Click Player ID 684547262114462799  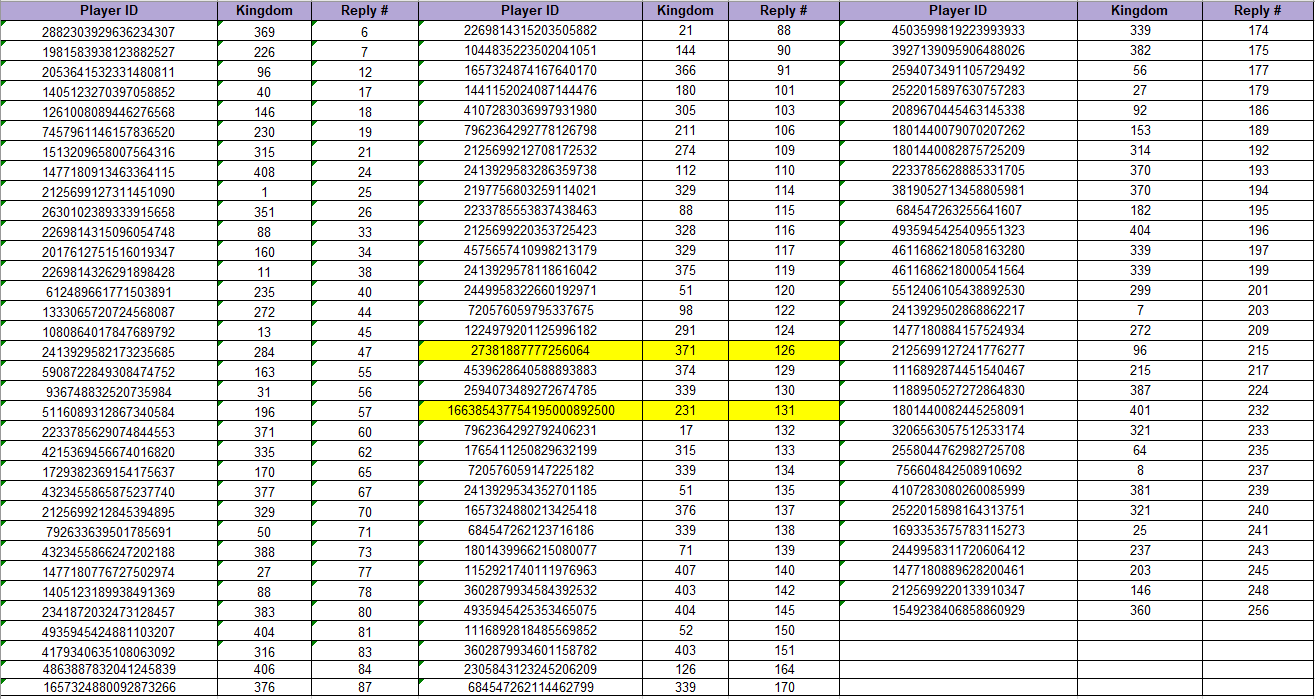(x=530, y=688)
